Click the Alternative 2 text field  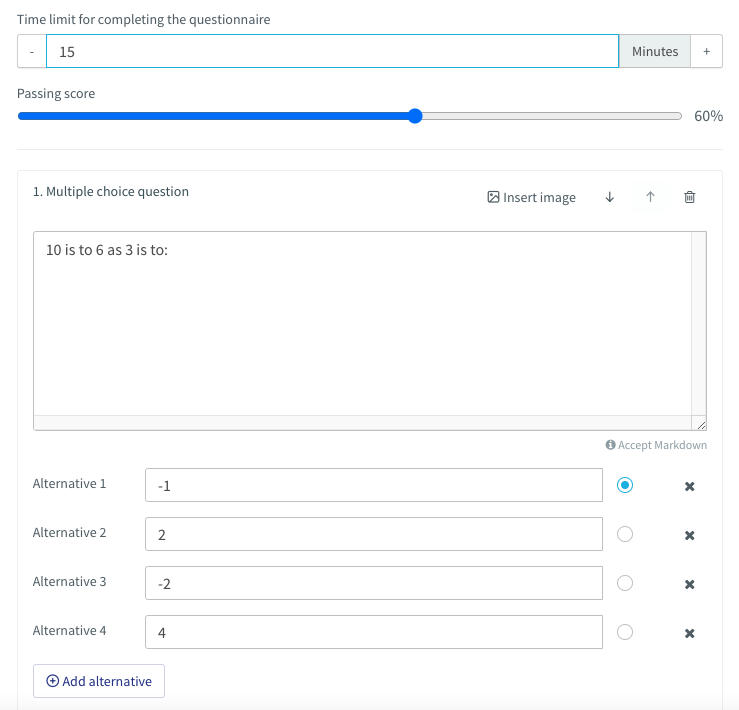374,534
